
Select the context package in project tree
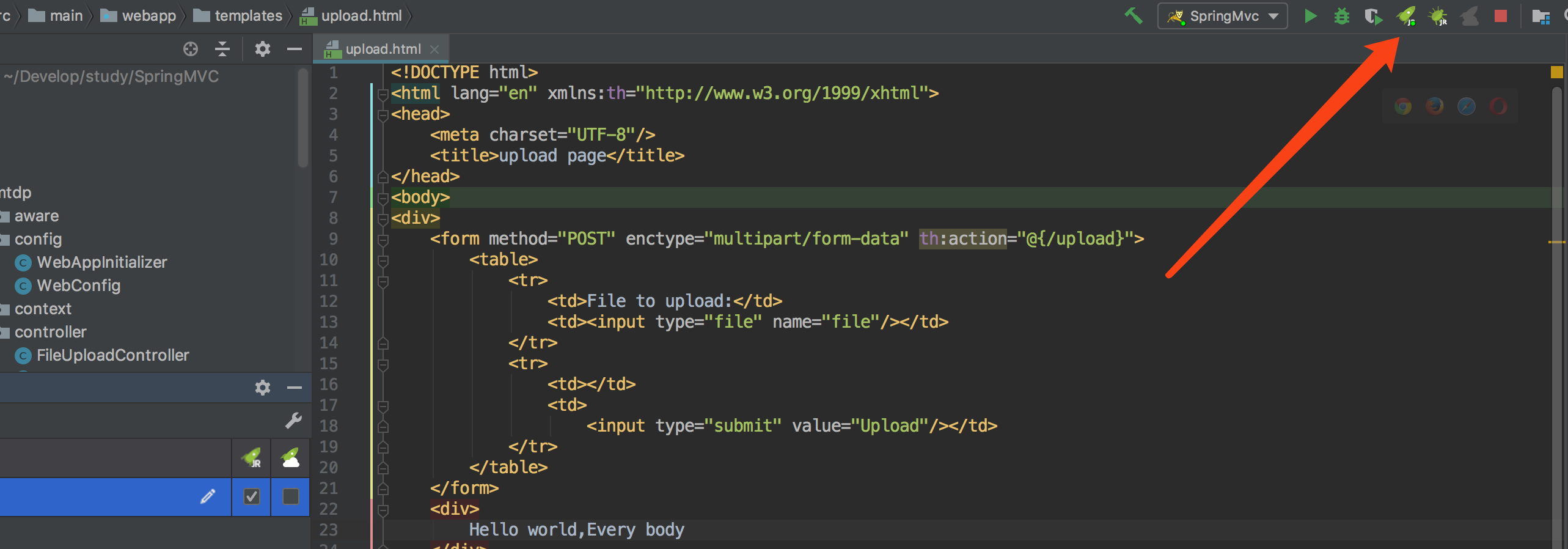(x=43, y=309)
